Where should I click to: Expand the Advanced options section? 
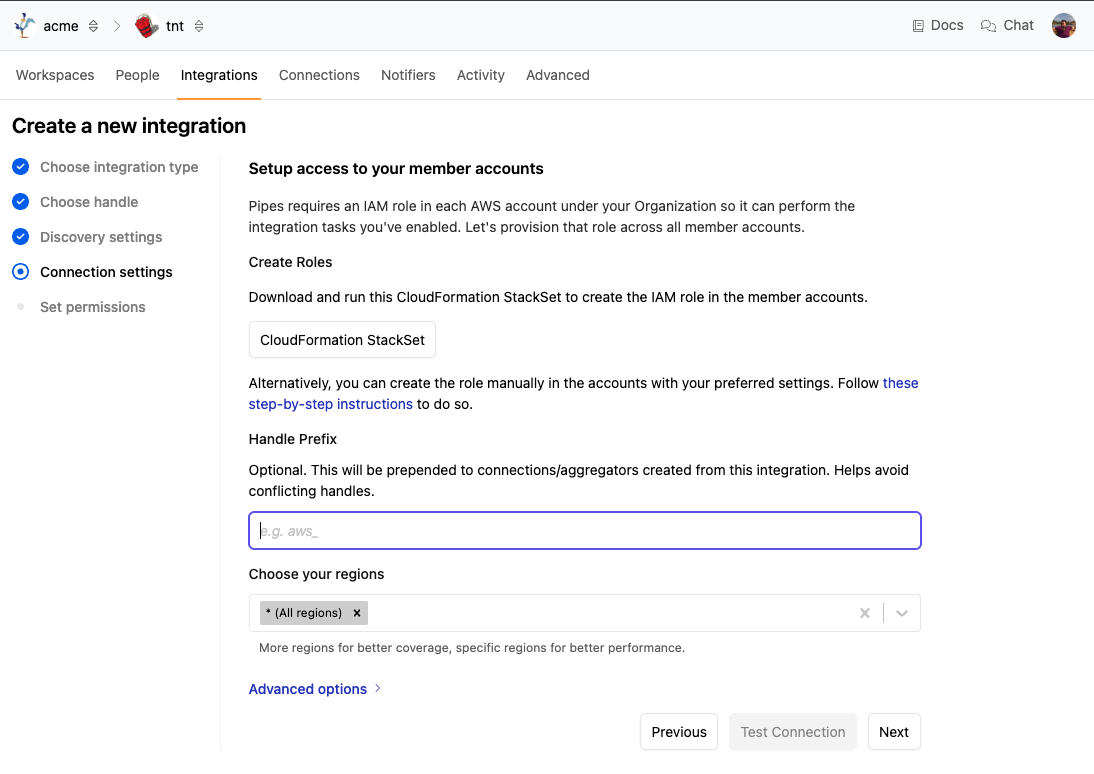307,689
